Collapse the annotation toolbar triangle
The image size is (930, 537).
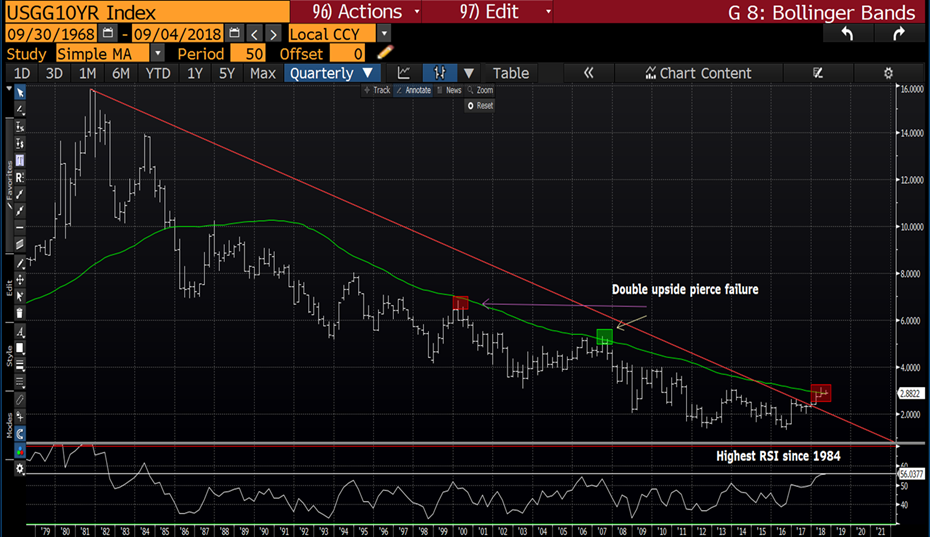tap(9, 89)
